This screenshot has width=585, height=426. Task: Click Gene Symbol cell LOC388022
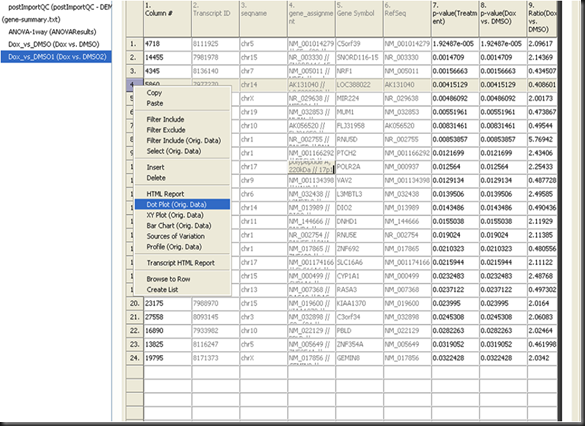(x=359, y=85)
